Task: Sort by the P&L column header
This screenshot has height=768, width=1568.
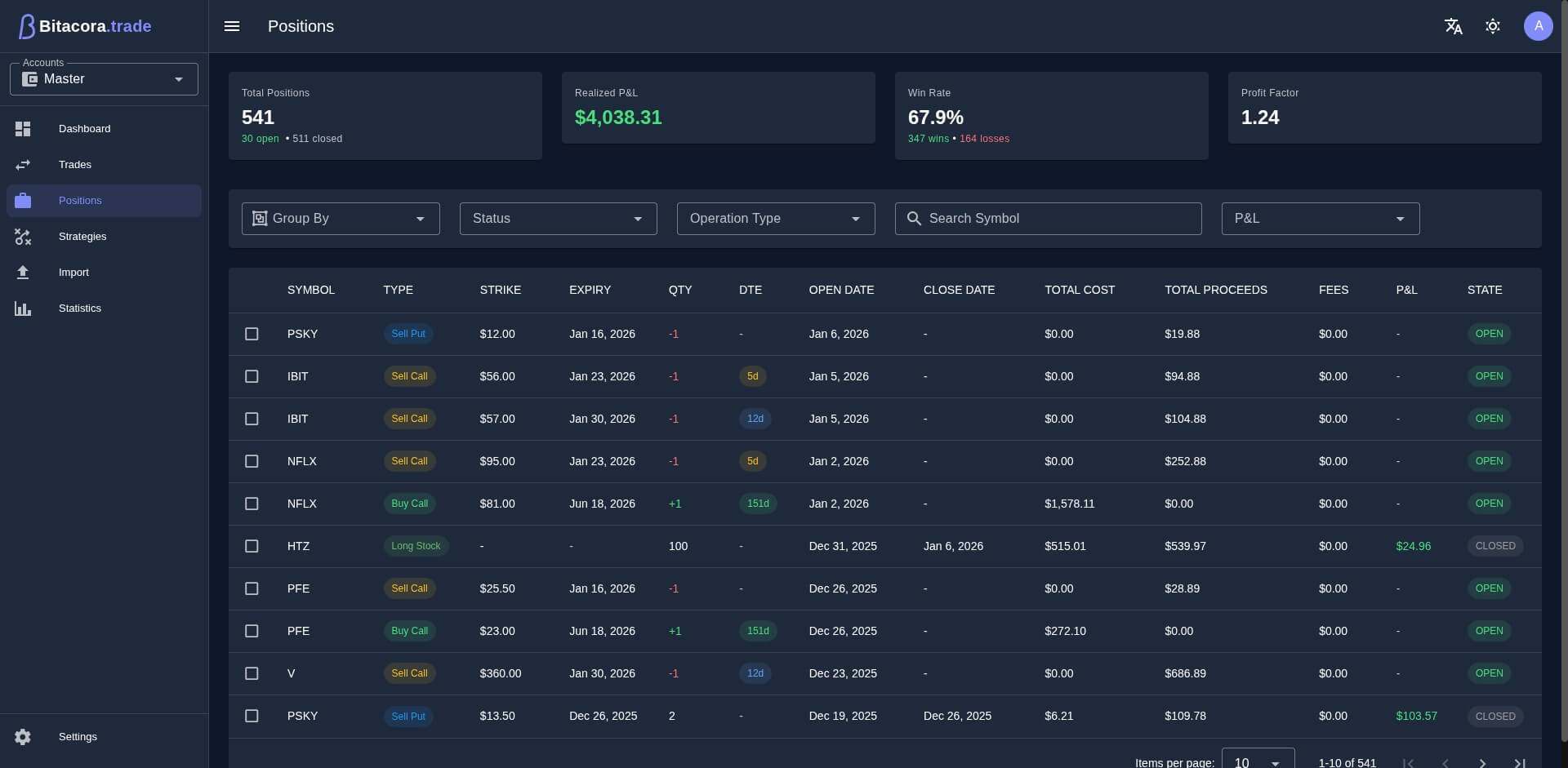Action: tap(1406, 290)
